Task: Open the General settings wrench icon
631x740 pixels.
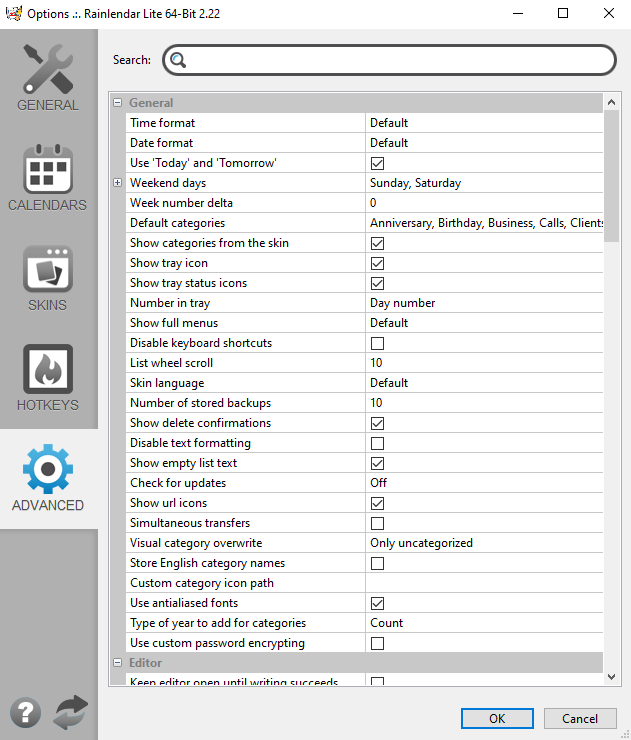Action: click(x=48, y=69)
